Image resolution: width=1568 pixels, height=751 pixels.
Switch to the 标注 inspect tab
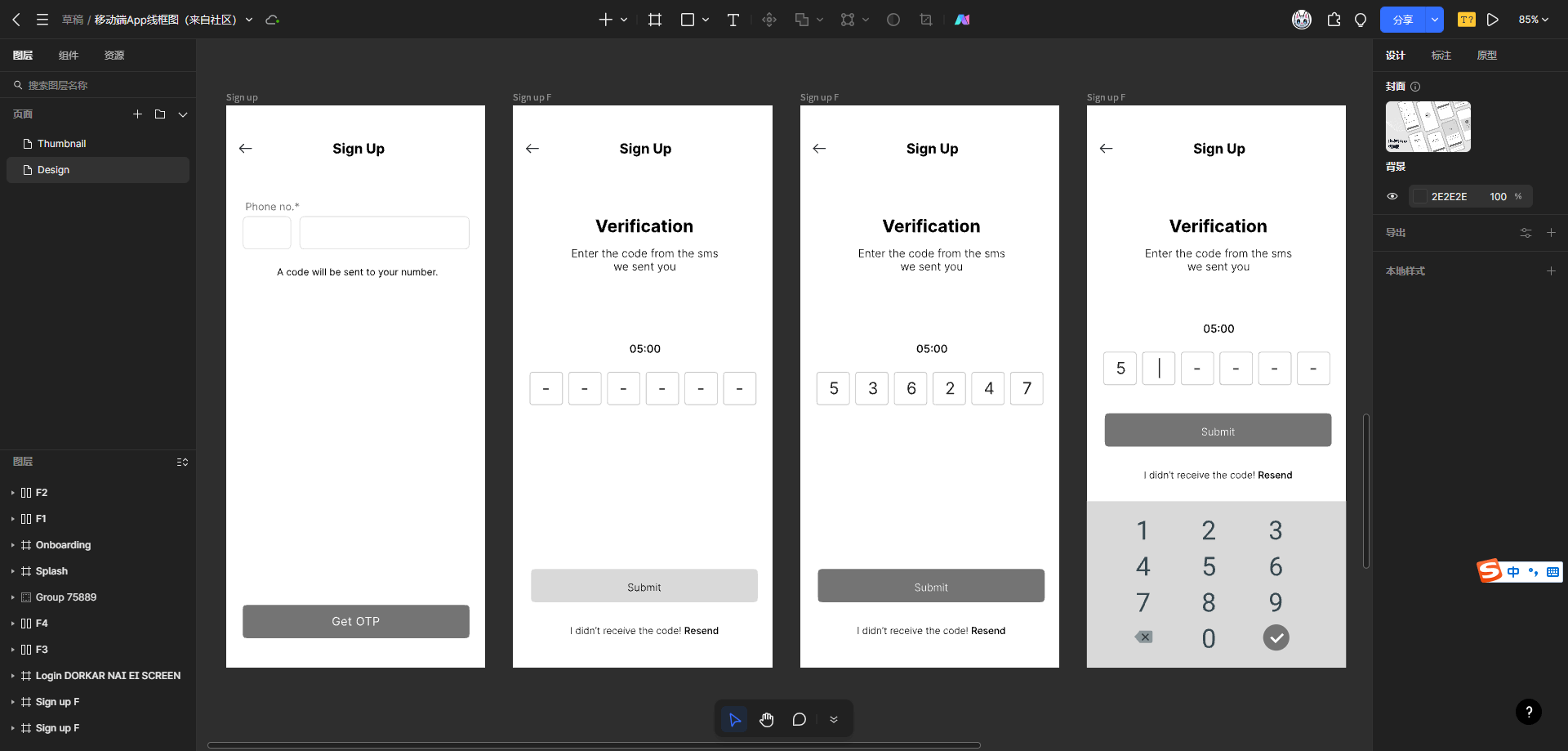point(1441,56)
